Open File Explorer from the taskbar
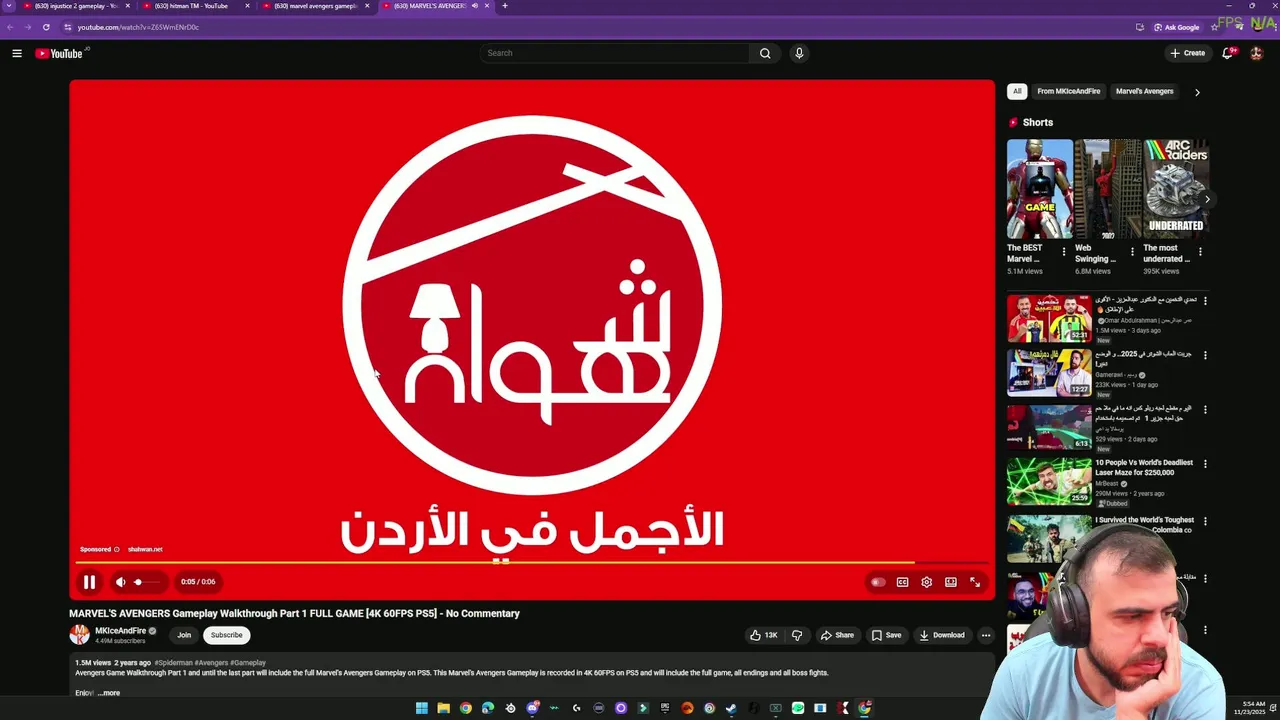Screen dimensions: 1280x720 443,708
